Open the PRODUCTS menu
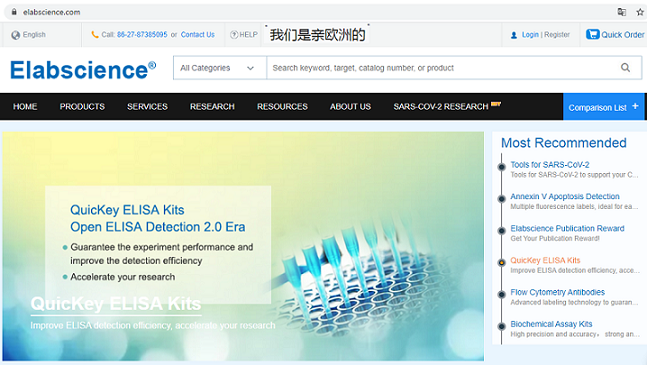This screenshot has width=647, height=365. coord(82,106)
